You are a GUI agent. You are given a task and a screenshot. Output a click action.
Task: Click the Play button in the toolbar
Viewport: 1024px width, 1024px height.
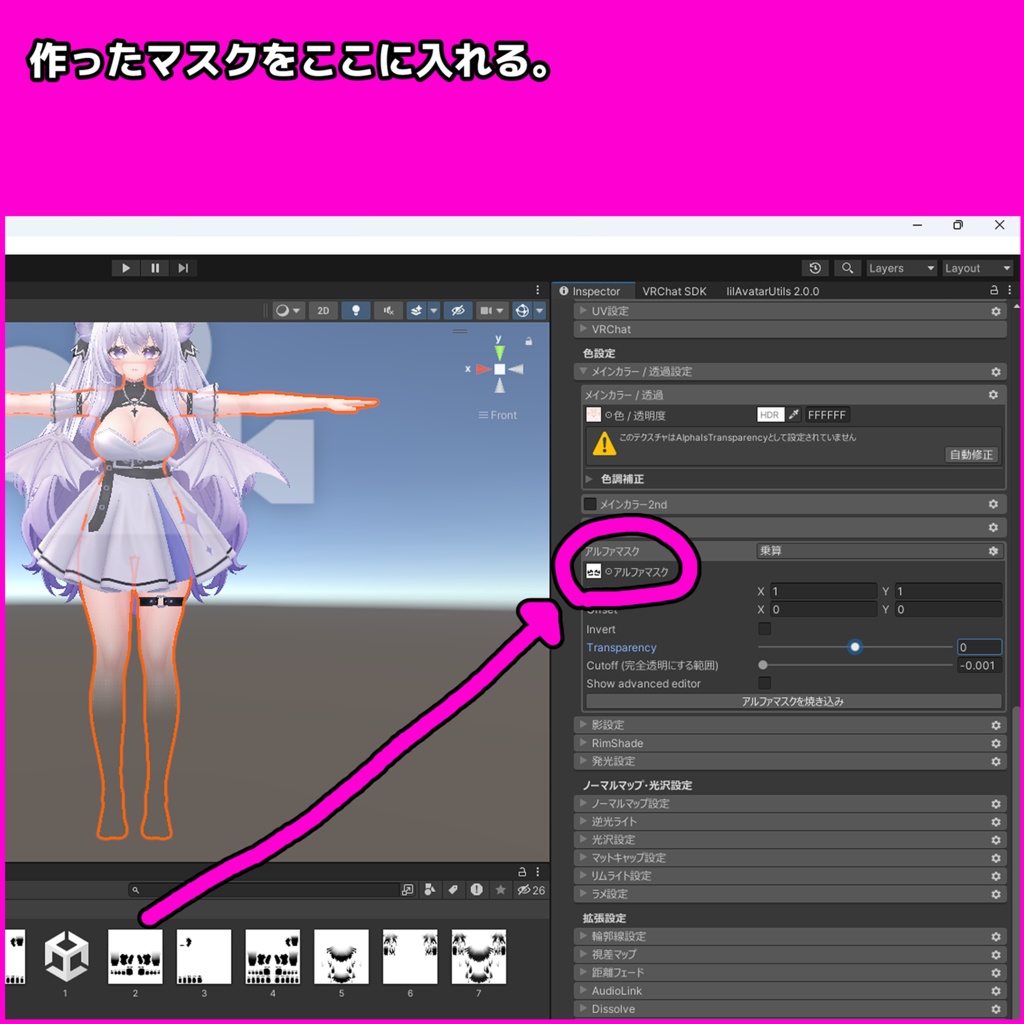tap(125, 268)
